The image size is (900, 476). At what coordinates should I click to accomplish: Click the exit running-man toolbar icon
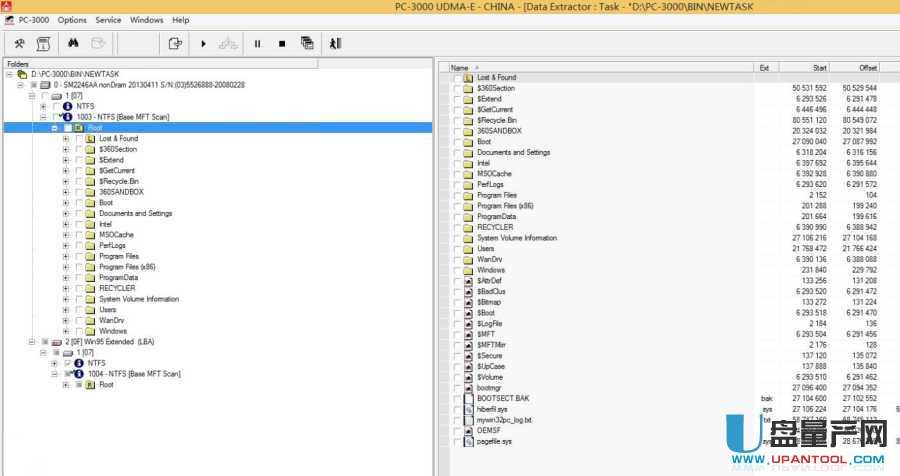coord(335,43)
